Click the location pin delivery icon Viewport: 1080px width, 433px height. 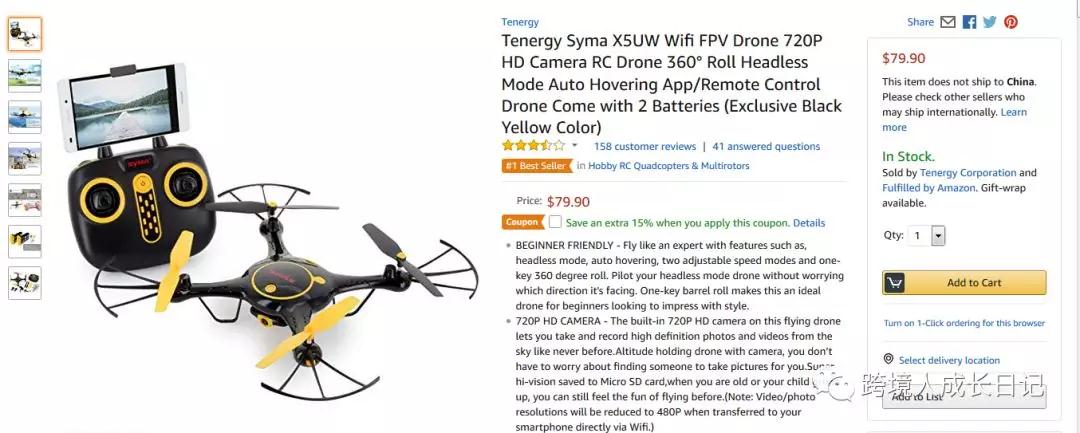click(889, 359)
